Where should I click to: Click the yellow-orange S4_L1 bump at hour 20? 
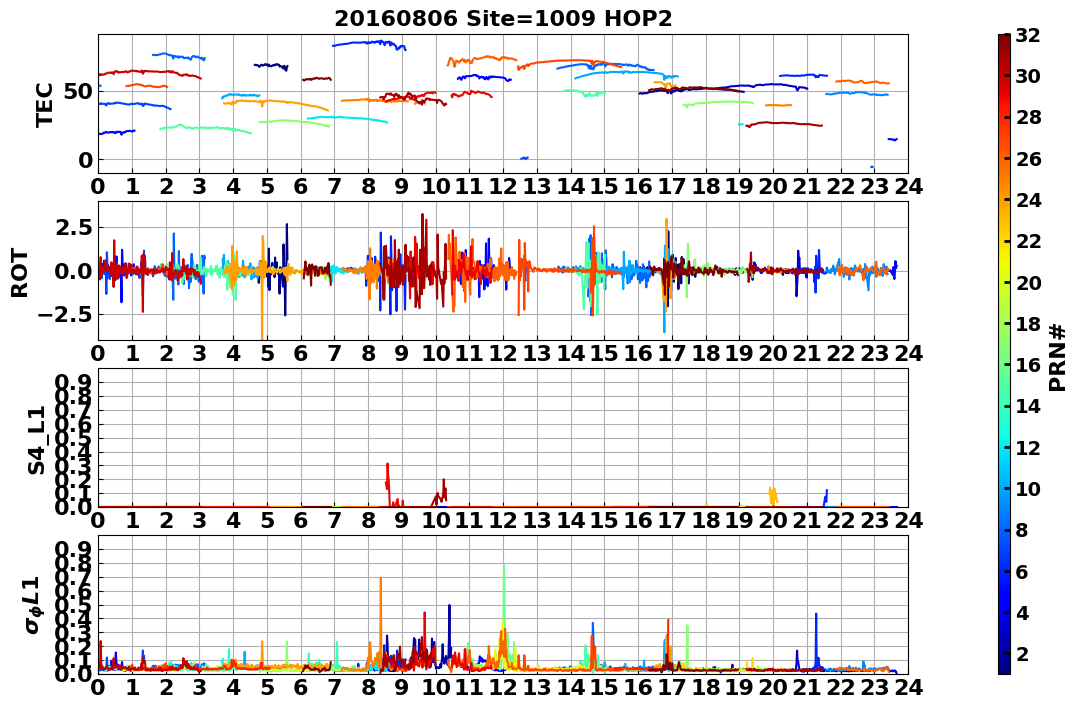773,496
